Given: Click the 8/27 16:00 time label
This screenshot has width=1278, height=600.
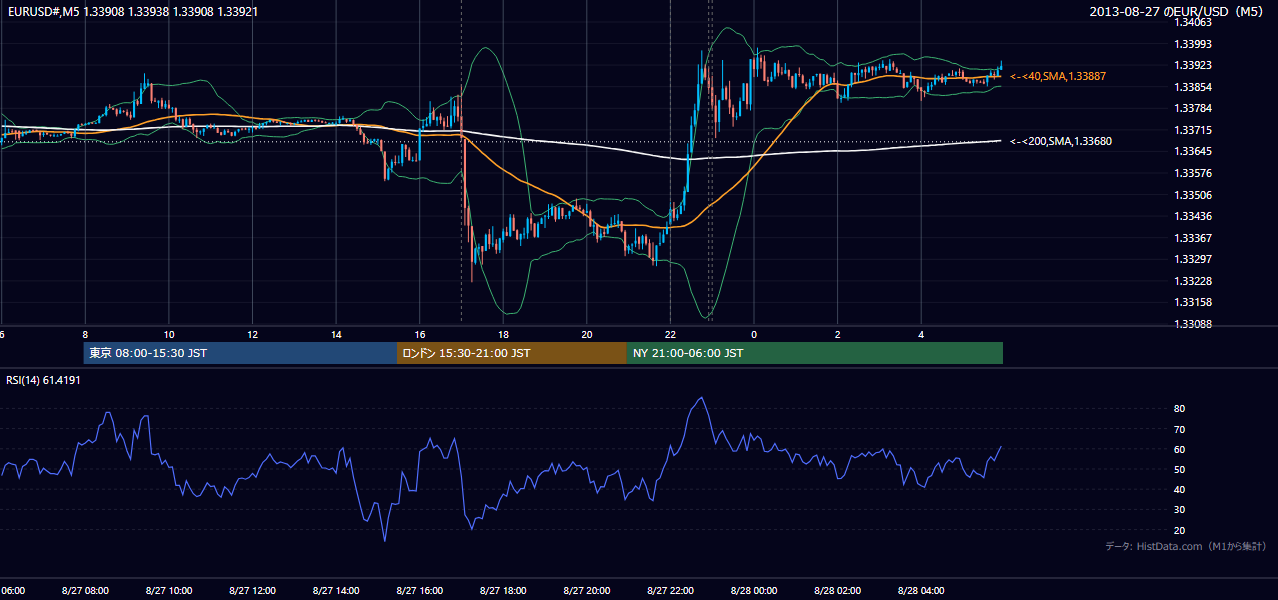Looking at the screenshot, I should [x=420, y=590].
